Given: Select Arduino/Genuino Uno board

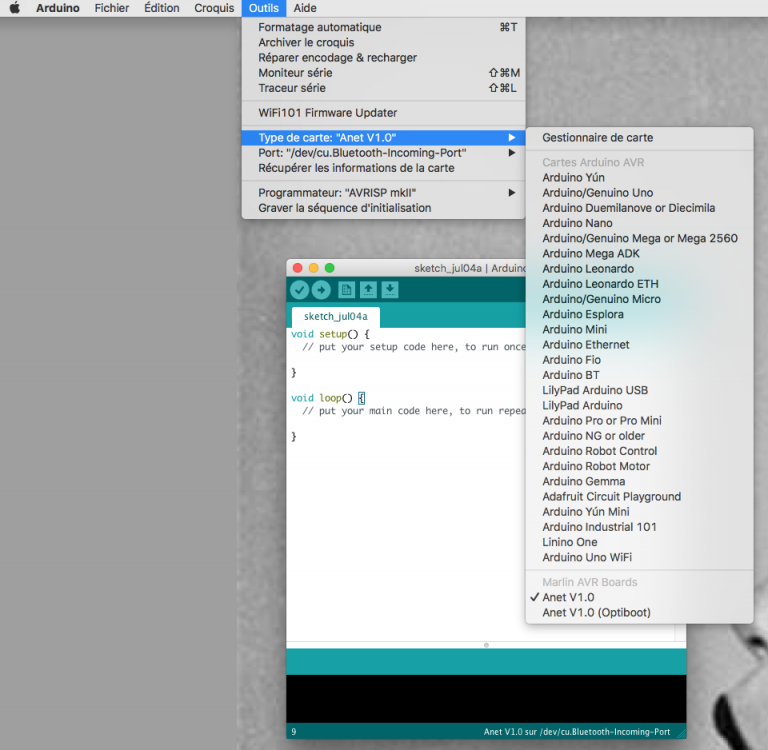Looking at the screenshot, I should pyautogui.click(x=639, y=193).
